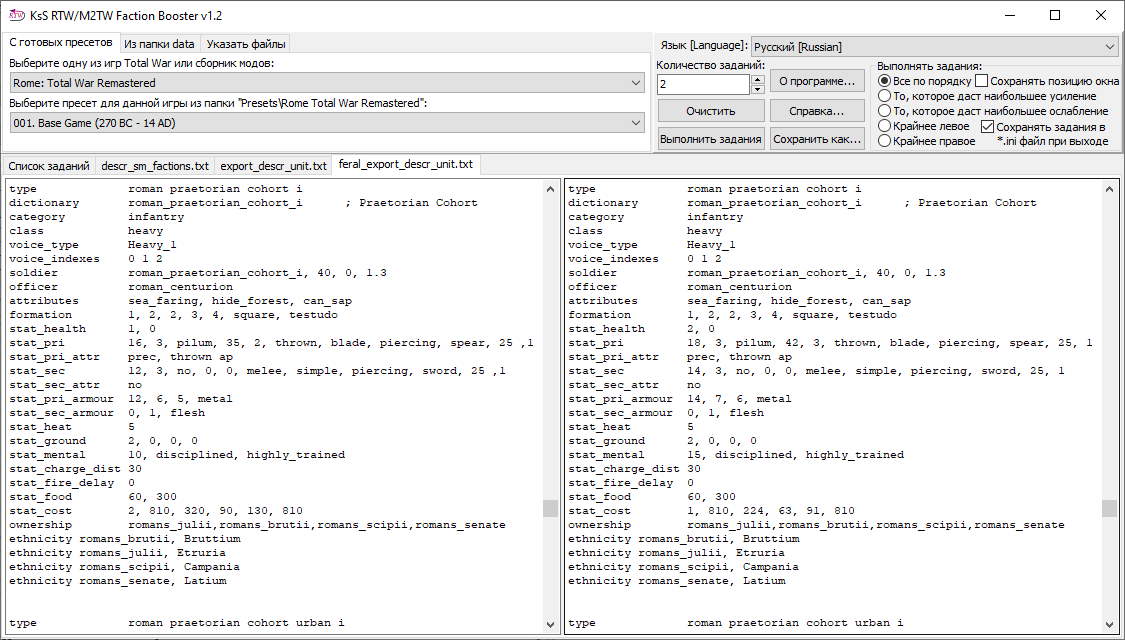The height and width of the screenshot is (640, 1125).
Task: Increase task count with spinner up arrow
Action: pos(757,80)
